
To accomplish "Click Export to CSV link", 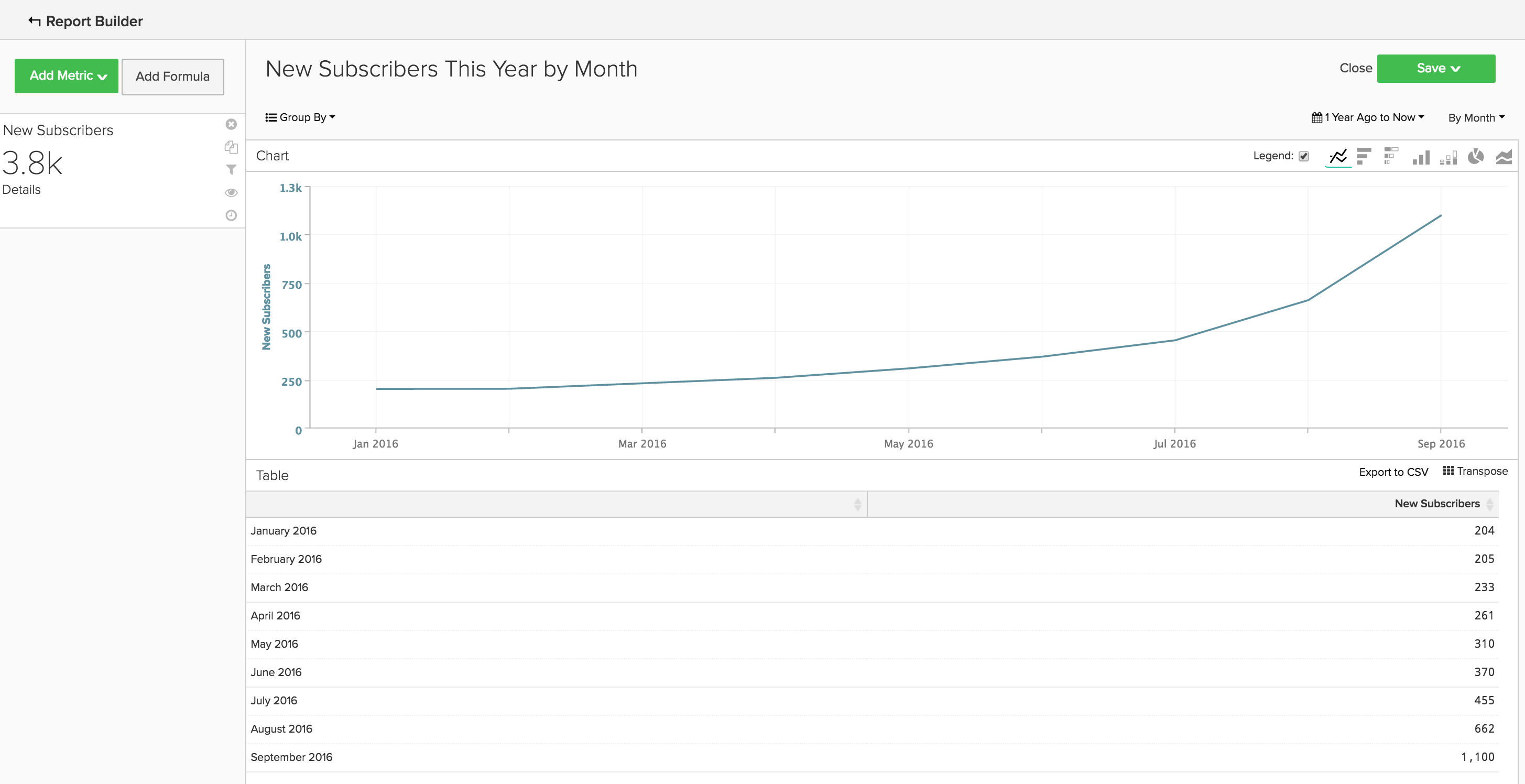I will pyautogui.click(x=1393, y=472).
